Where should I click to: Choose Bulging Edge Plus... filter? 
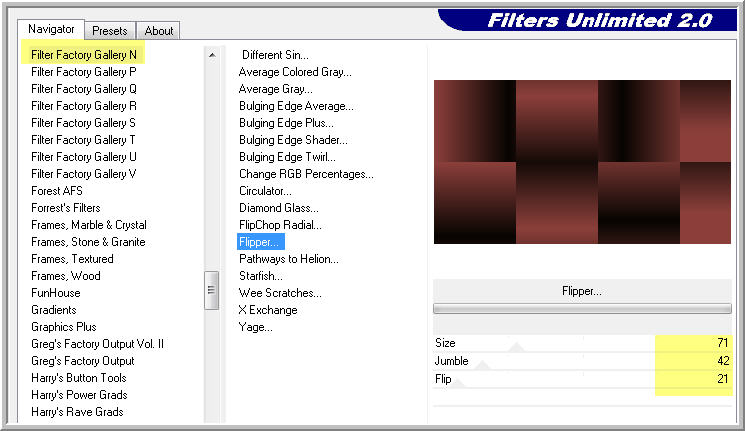[287, 123]
